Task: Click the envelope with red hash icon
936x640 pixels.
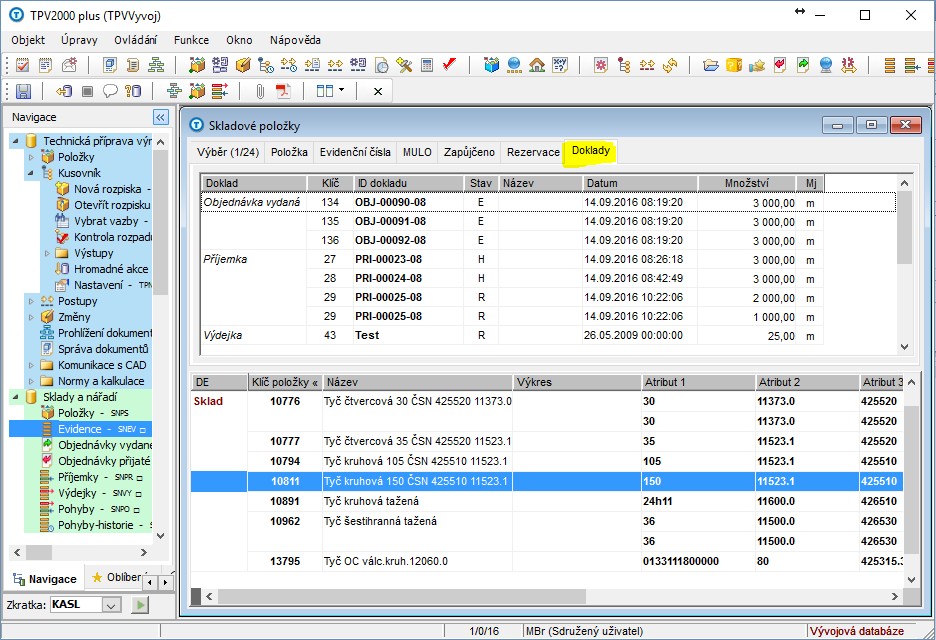Action: coord(69,65)
